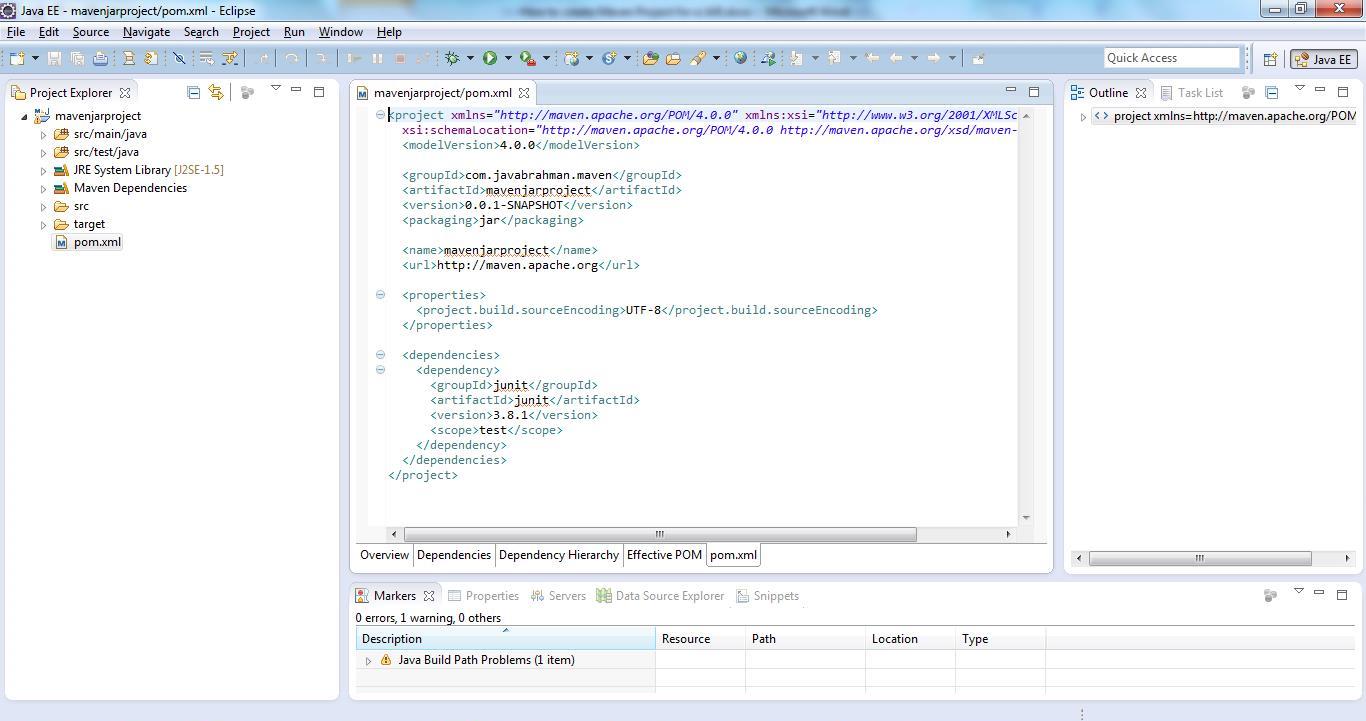Image resolution: width=1366 pixels, height=721 pixels.
Task: Toggle Link with Editor in Project Explorer
Action: coord(216,92)
